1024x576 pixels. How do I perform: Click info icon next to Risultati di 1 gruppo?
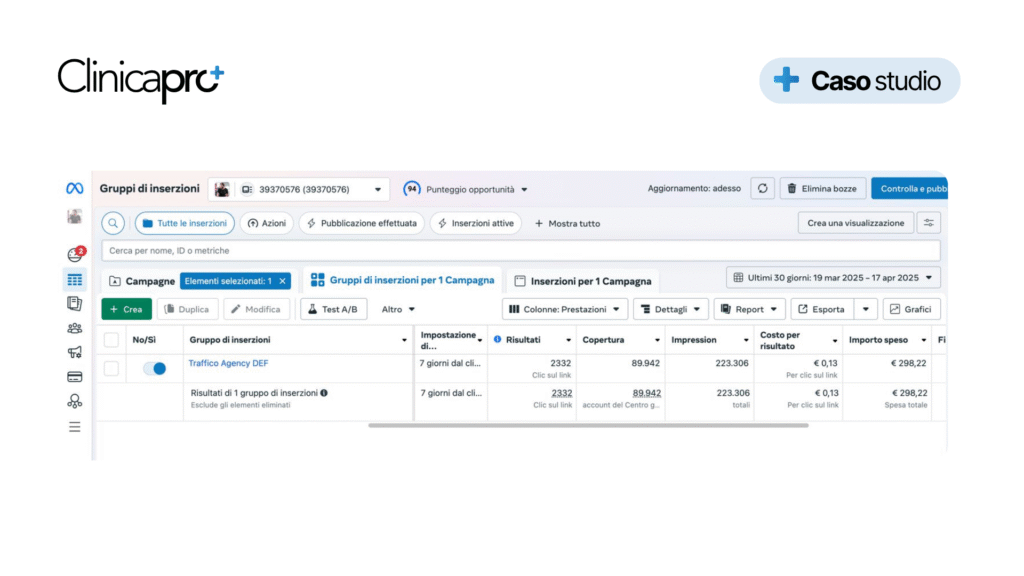[x=324, y=393]
